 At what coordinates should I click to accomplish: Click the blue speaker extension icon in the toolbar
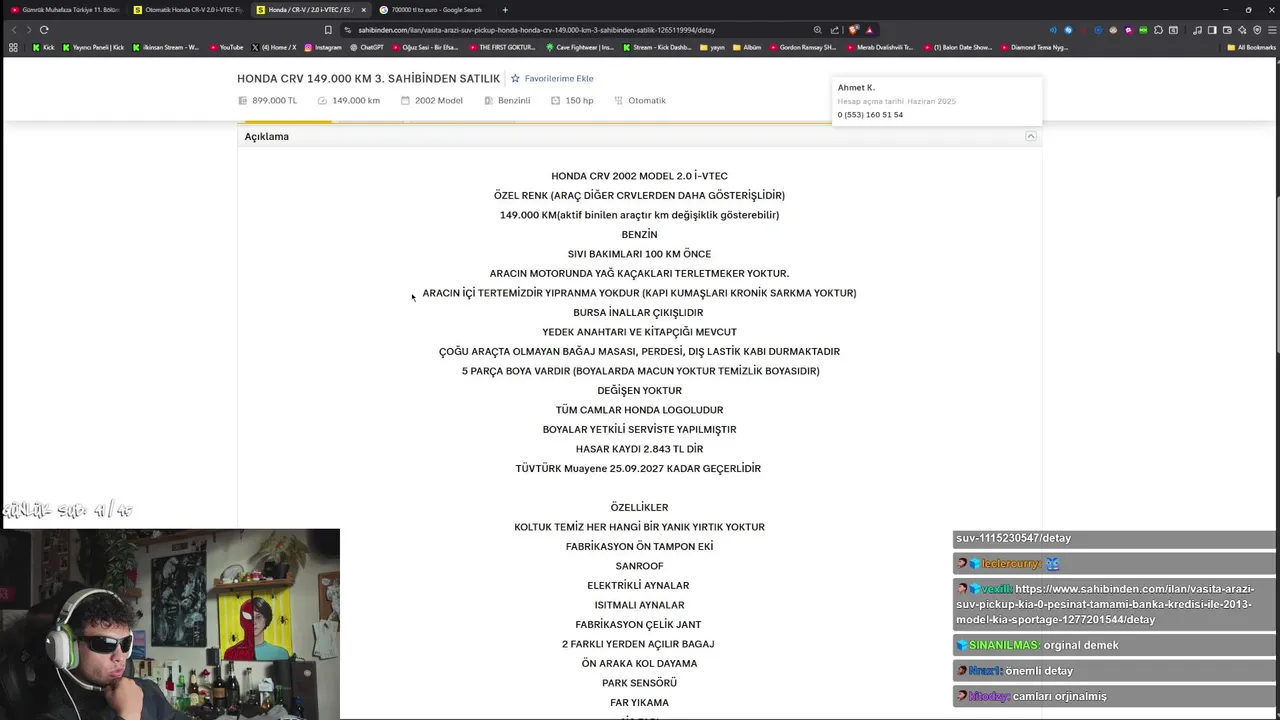1053,30
